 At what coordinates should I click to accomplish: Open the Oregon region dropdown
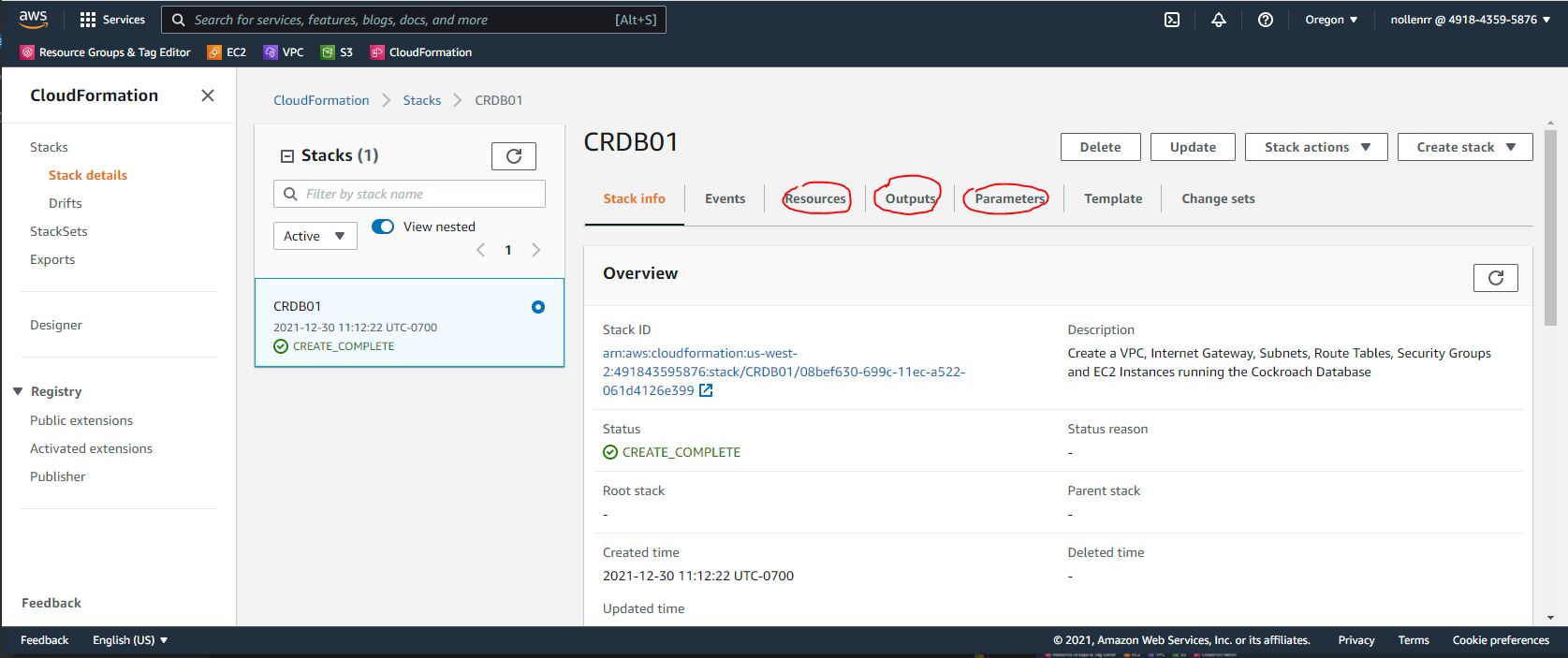coord(1331,20)
